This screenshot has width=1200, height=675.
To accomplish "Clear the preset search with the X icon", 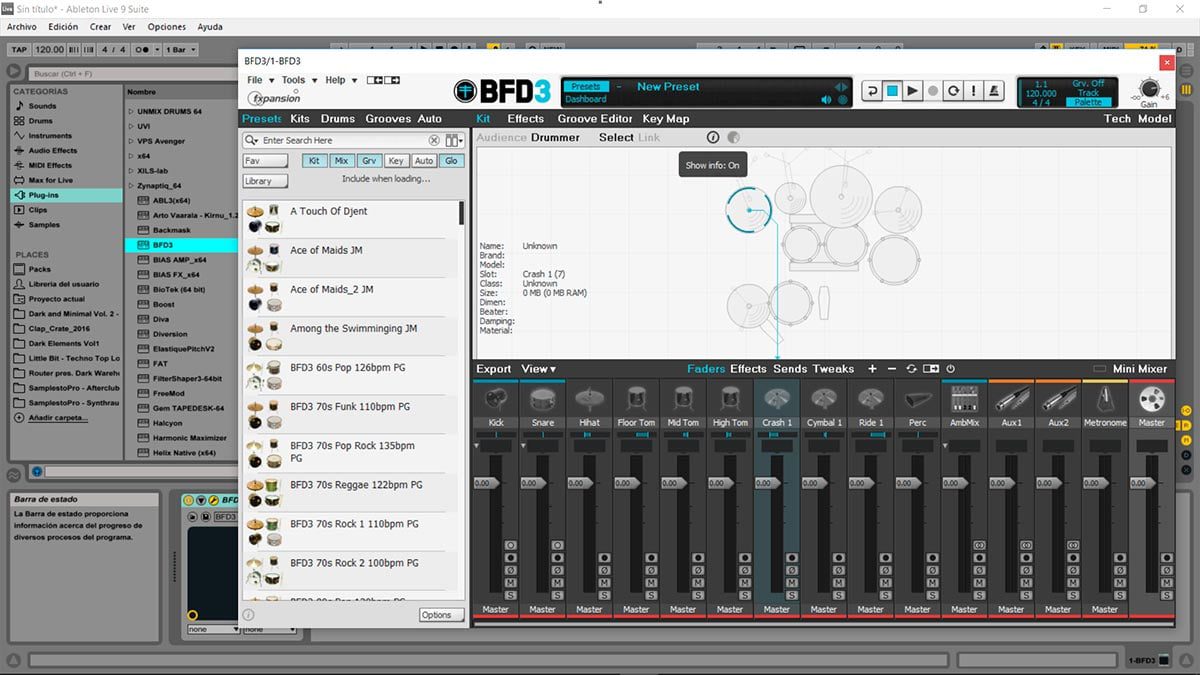I will coord(434,141).
